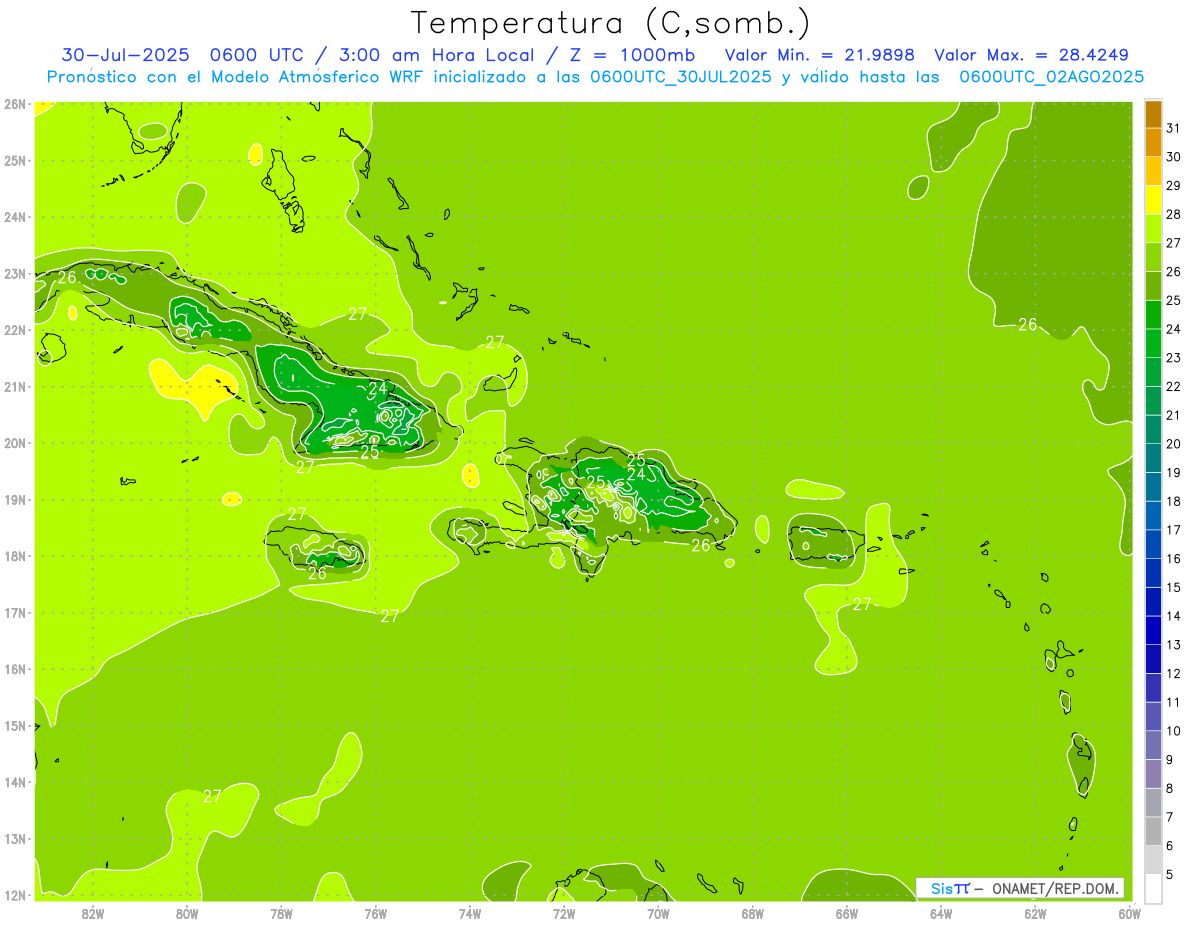Click the '14N' latitude axis label
1200x927 pixels.
coord(14,782)
